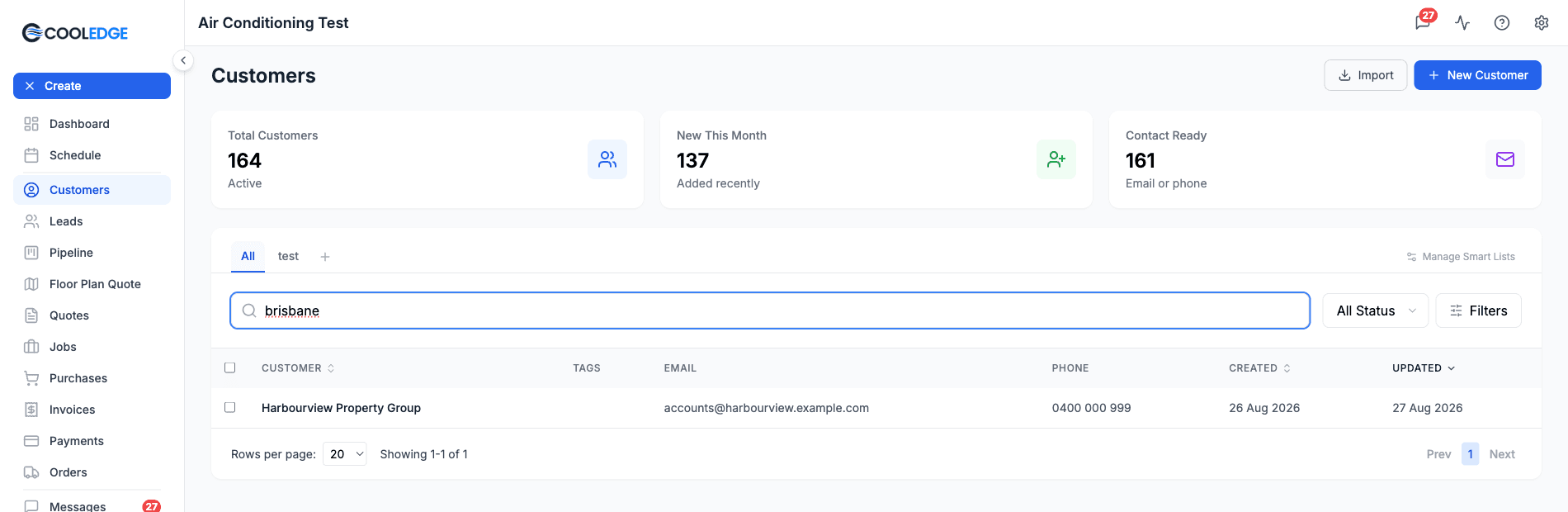1568x512 pixels.
Task: Click the Contact Ready count 161
Action: 1141,160
